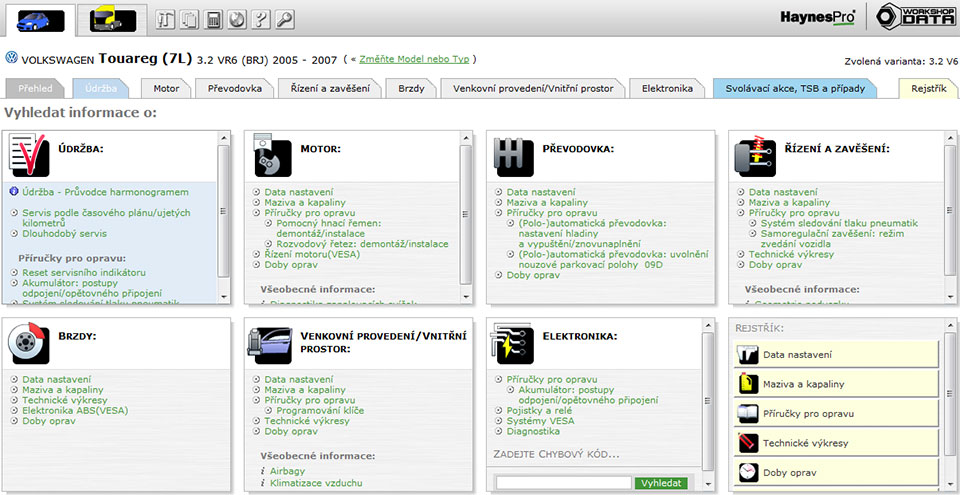Screen dimensions: 960x495
Task: Open the Motor tab
Action: (x=167, y=88)
